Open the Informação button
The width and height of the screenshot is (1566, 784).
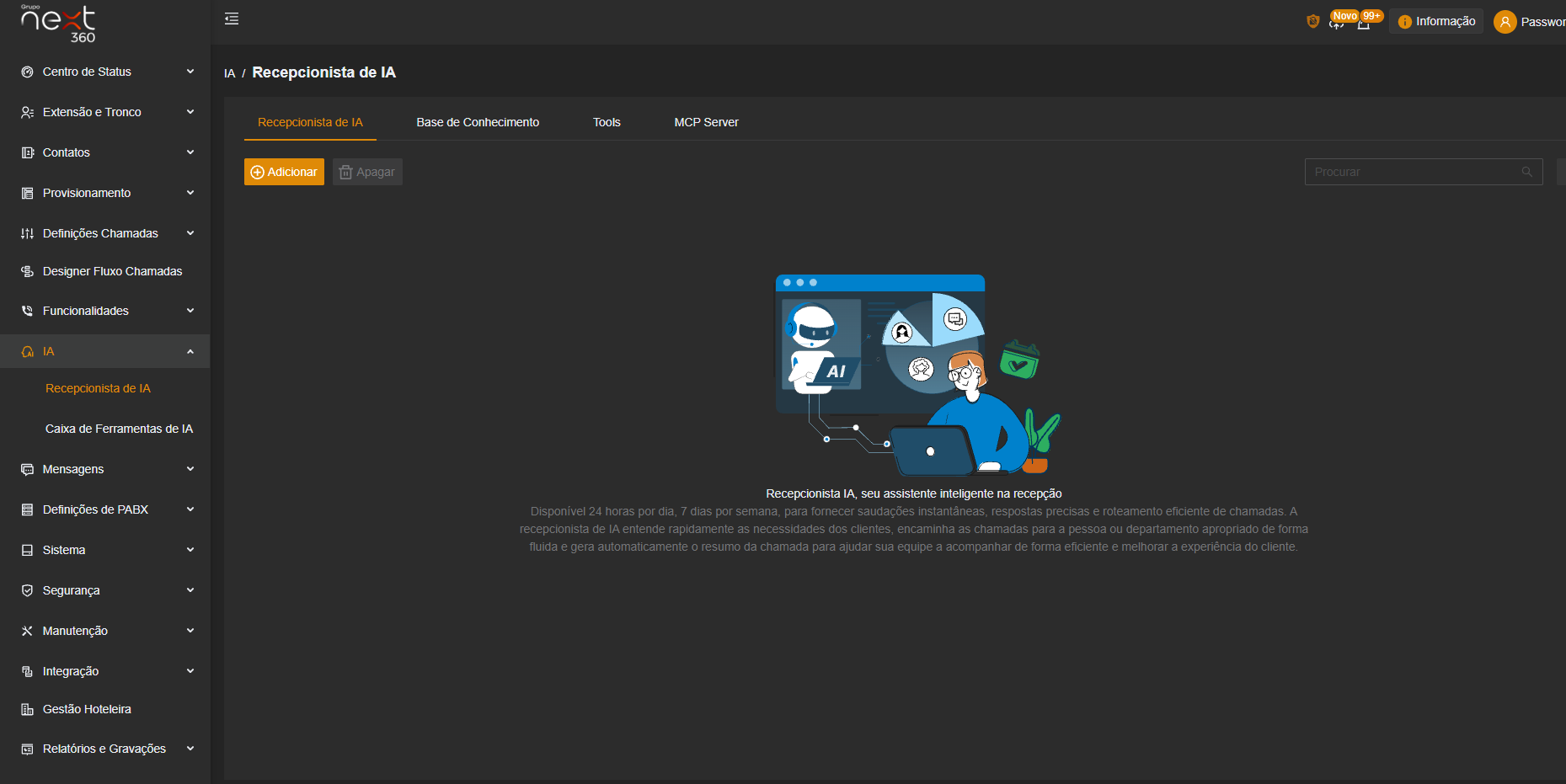pyautogui.click(x=1436, y=22)
